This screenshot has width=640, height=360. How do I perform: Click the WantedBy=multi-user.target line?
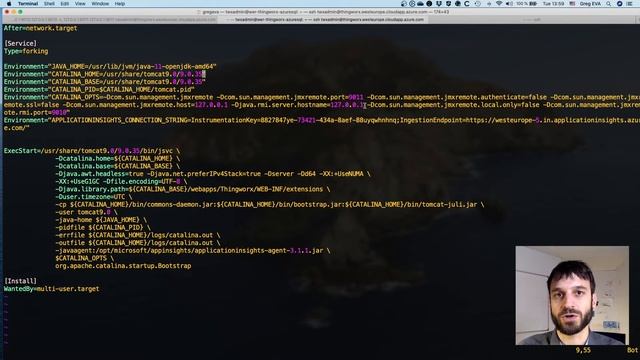[51, 289]
